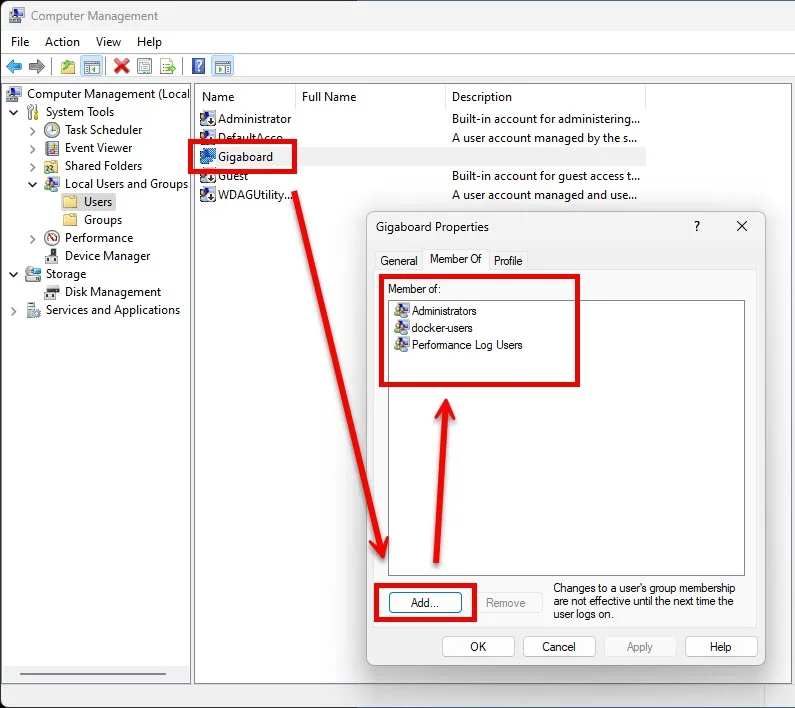Viewport: 795px width, 708px height.
Task: Switch to the Profile tab
Action: [x=508, y=260]
